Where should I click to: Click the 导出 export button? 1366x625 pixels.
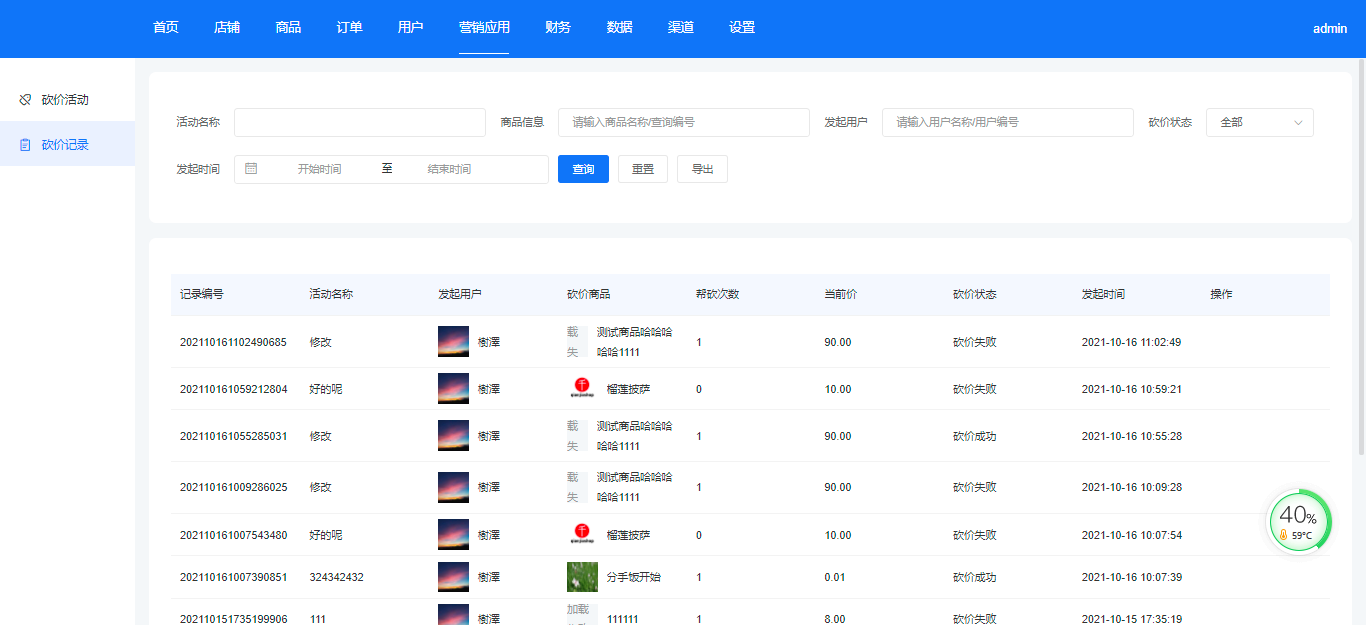[702, 169]
